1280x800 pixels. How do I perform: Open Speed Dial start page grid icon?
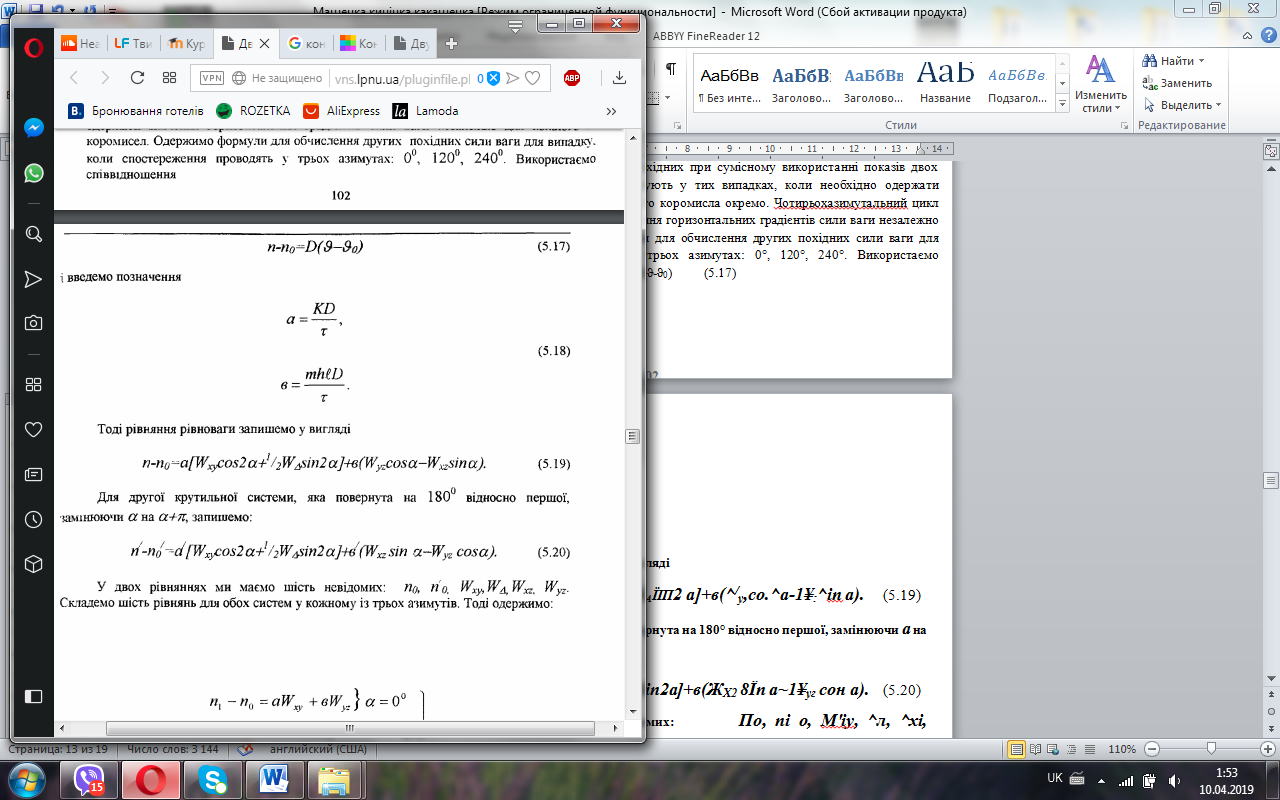point(170,78)
